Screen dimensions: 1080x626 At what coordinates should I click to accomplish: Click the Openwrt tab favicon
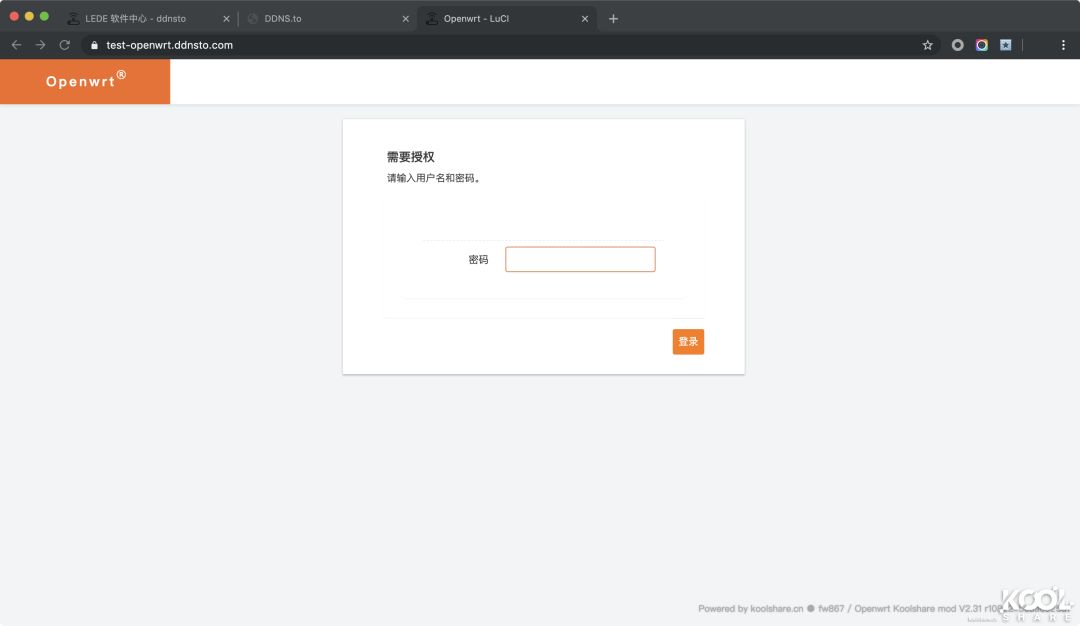(x=430, y=18)
